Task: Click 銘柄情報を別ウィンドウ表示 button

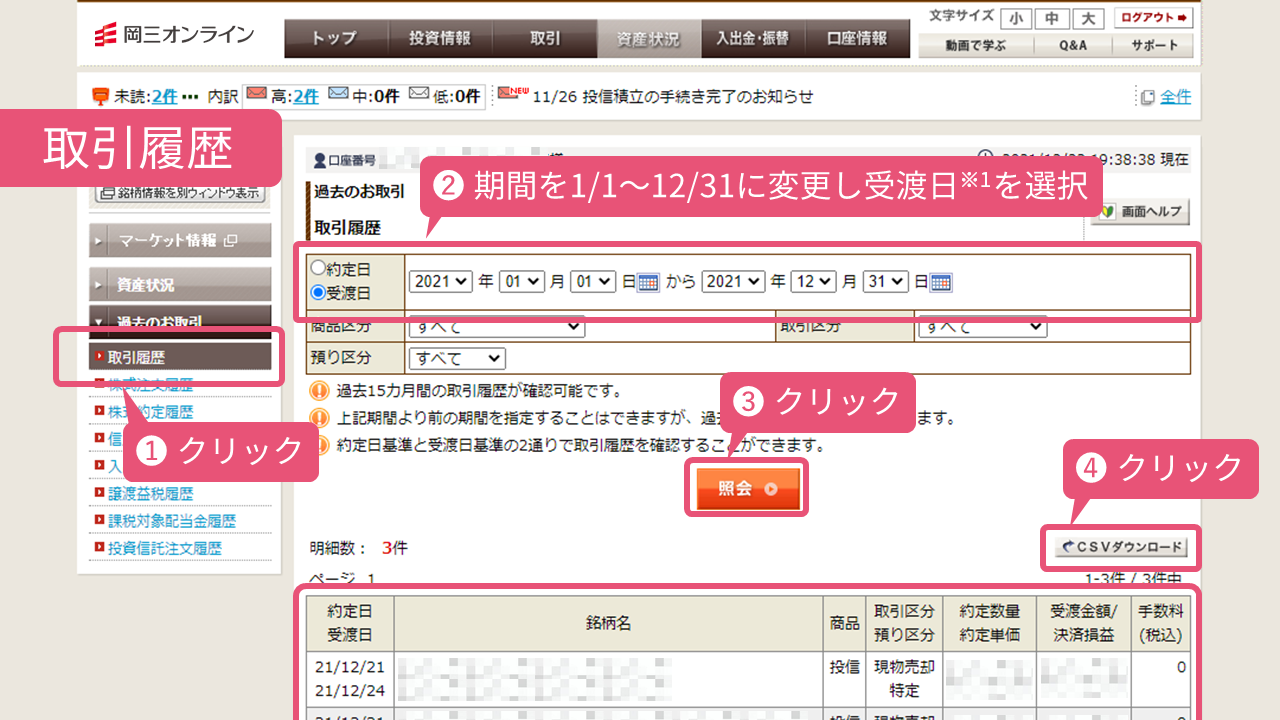Action: coord(180,193)
